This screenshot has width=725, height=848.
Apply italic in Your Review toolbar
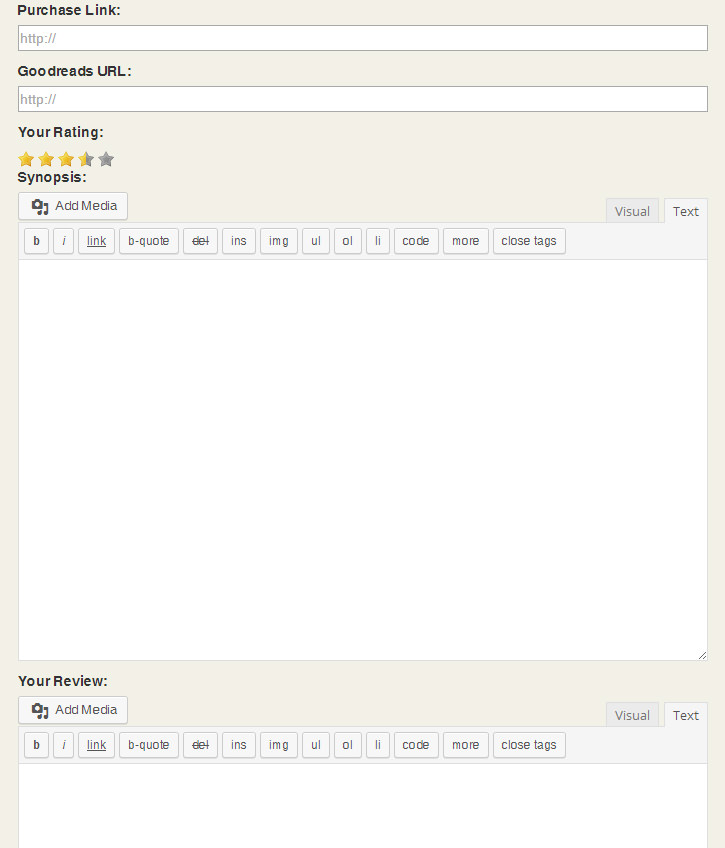[x=63, y=745]
